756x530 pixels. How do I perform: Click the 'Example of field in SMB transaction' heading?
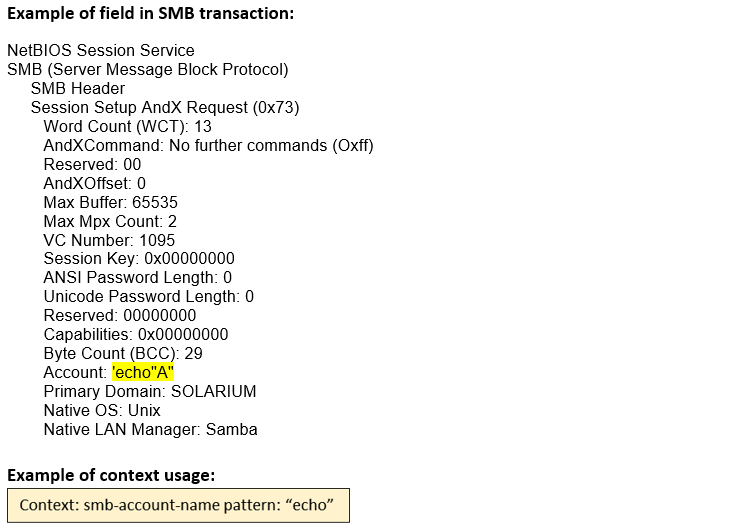click(x=150, y=14)
